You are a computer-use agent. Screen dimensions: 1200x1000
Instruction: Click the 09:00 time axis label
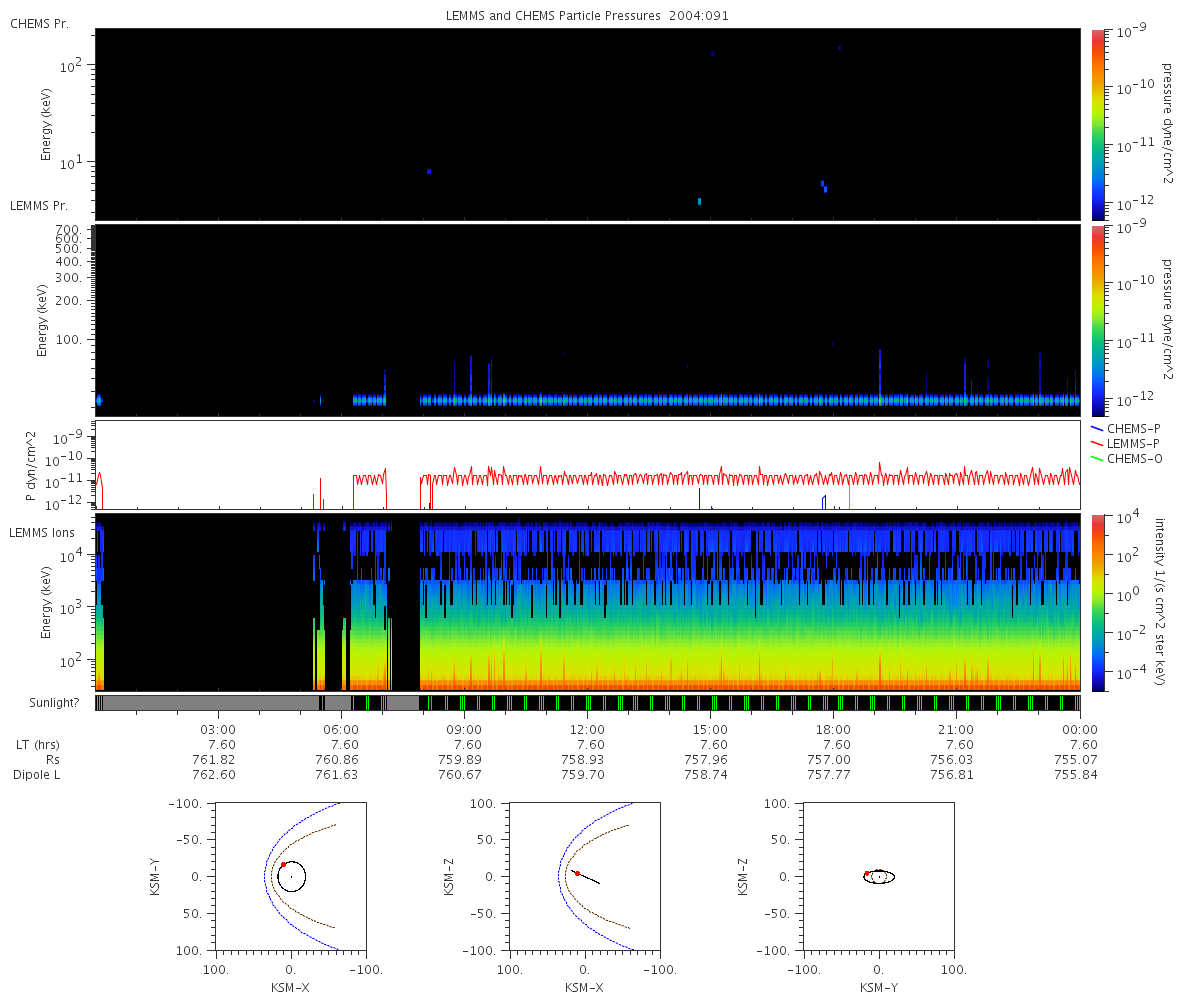point(464,730)
